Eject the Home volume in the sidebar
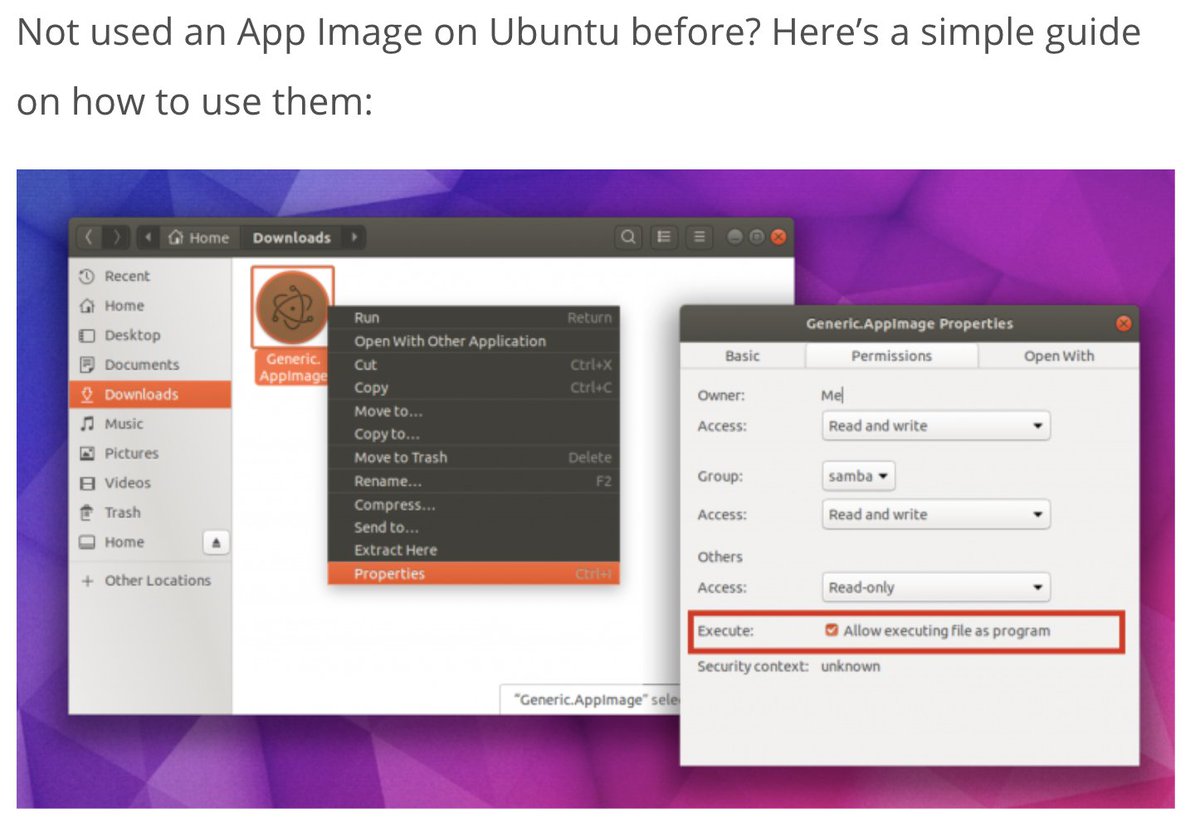Viewport: 1200px width, 832px height. point(216,542)
